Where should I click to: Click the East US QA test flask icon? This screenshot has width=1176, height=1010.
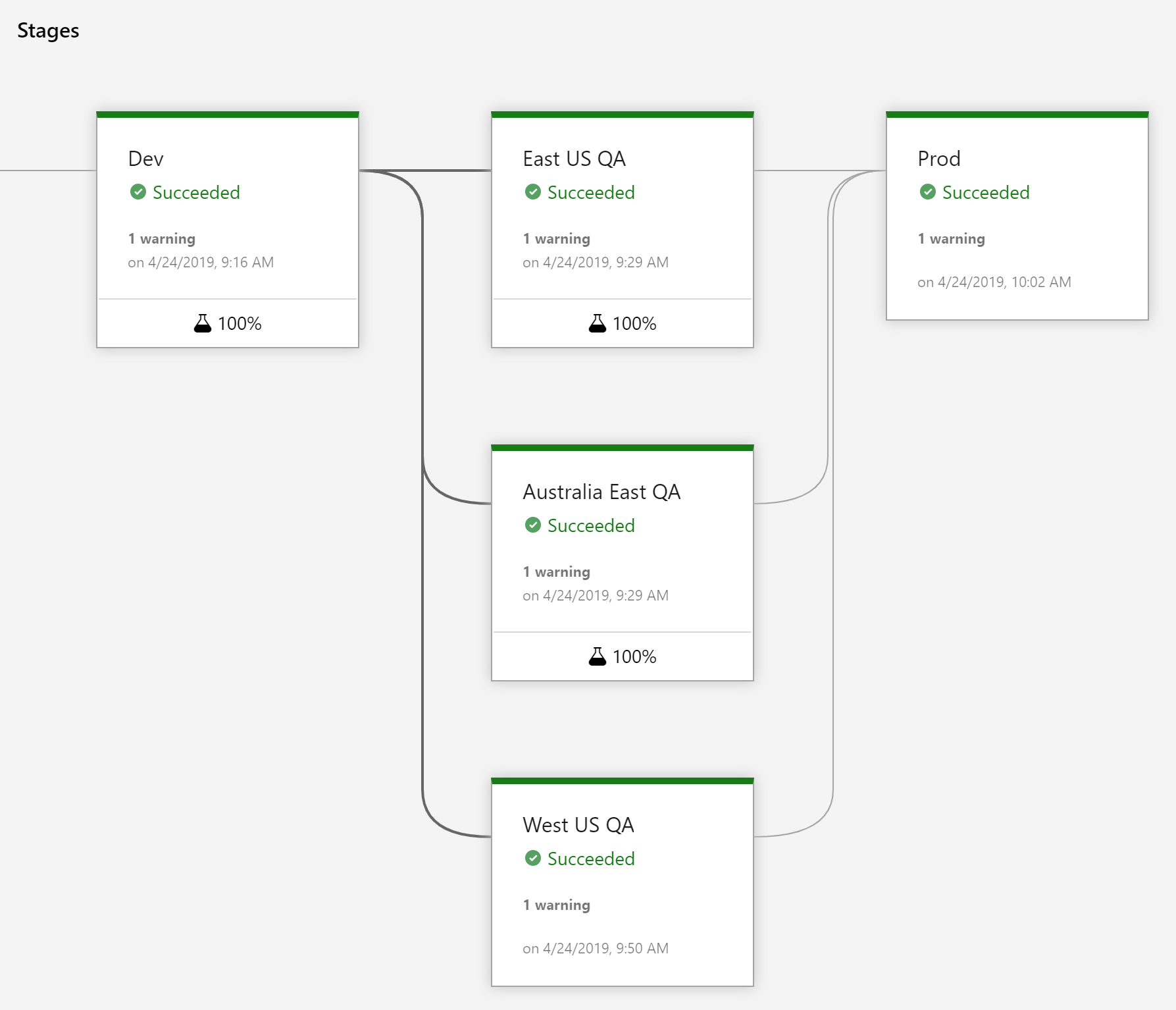[598, 323]
